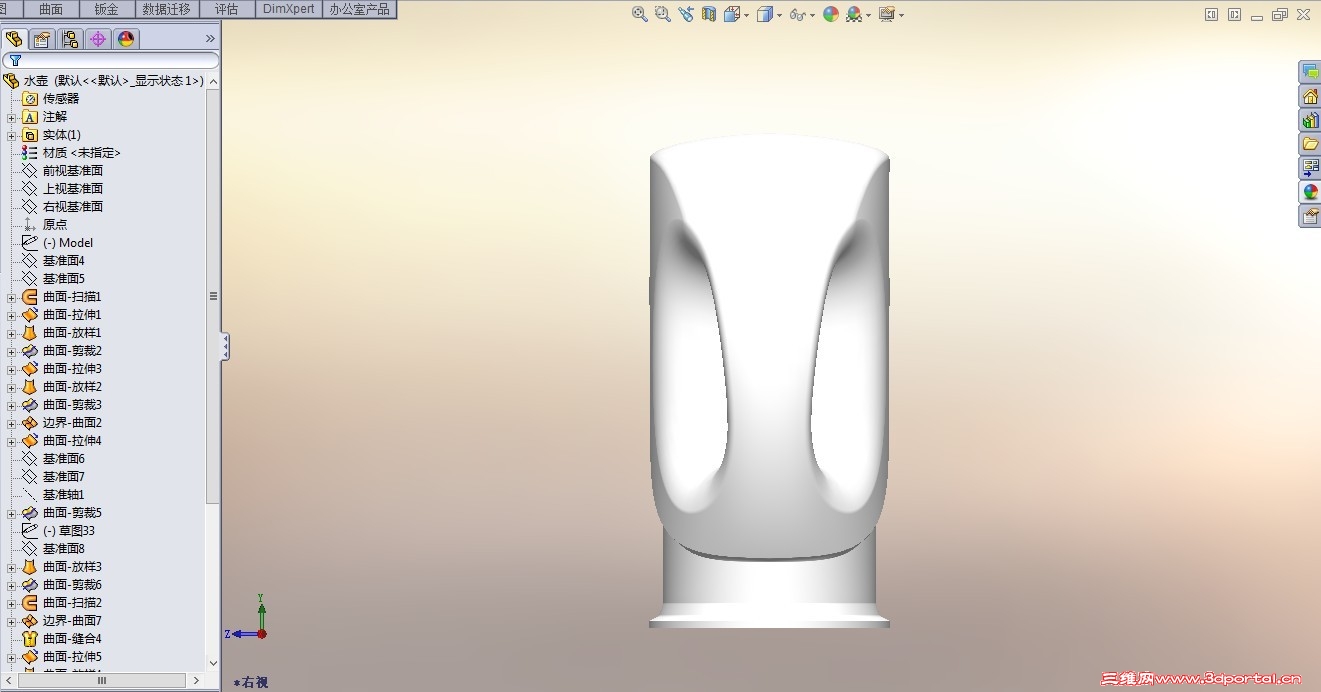Open the ConfigurationManager tab
1321x692 pixels.
click(70, 39)
